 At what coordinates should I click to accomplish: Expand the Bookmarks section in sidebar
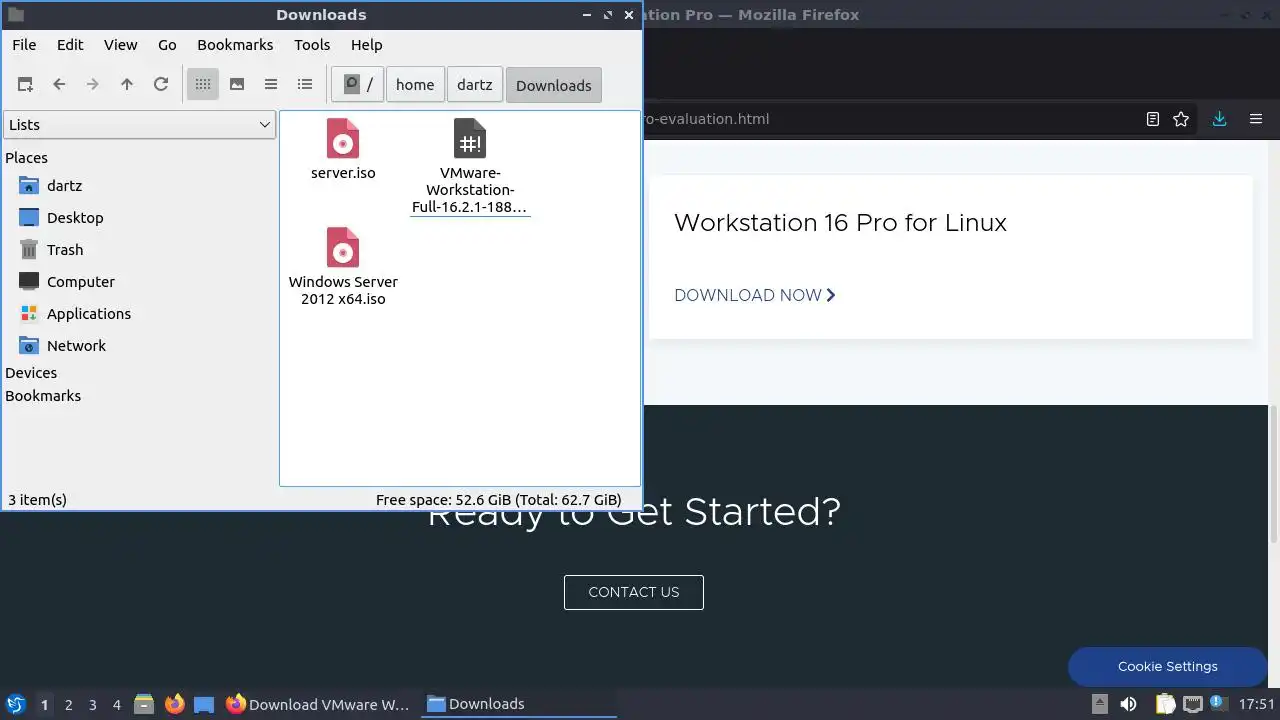(x=43, y=396)
